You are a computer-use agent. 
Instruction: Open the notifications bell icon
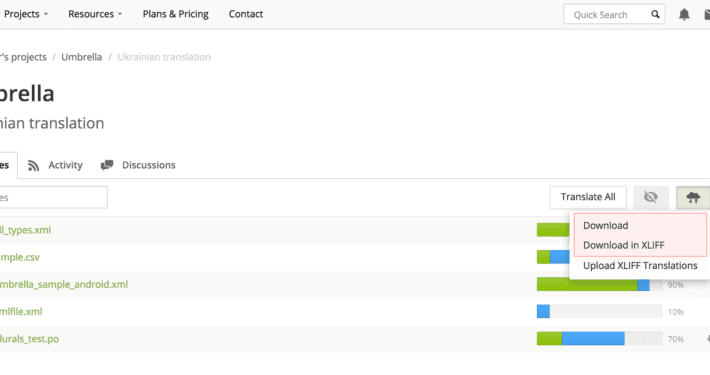(x=684, y=14)
